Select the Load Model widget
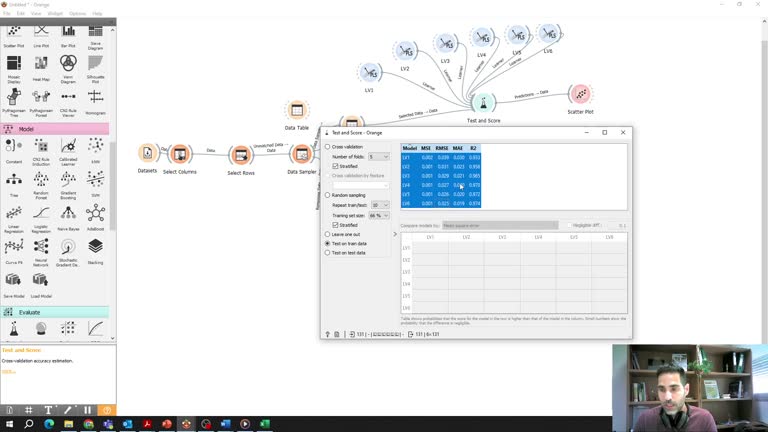This screenshot has height=432, width=768. (41, 285)
